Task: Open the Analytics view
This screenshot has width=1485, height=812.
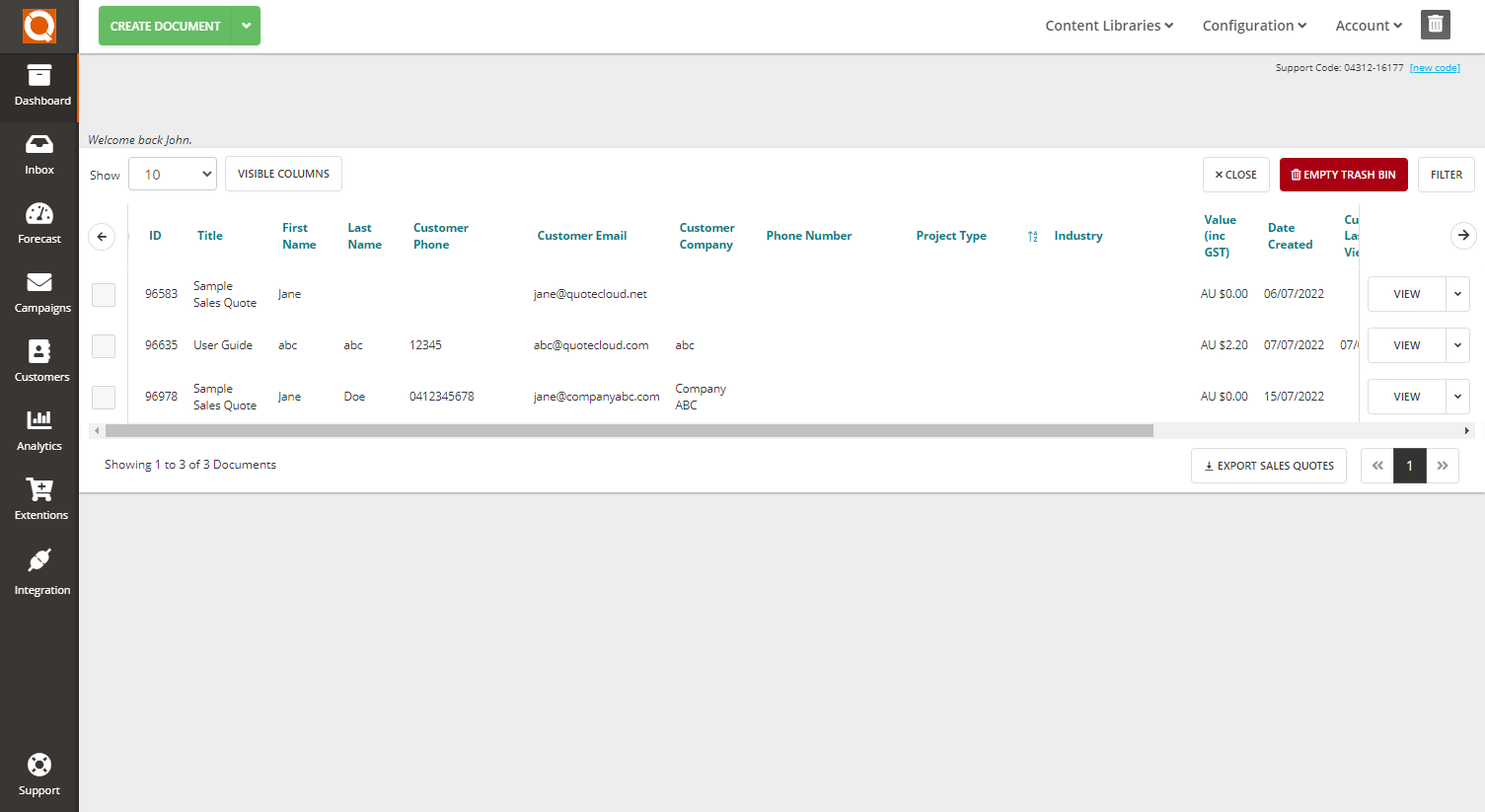Action: [38, 430]
